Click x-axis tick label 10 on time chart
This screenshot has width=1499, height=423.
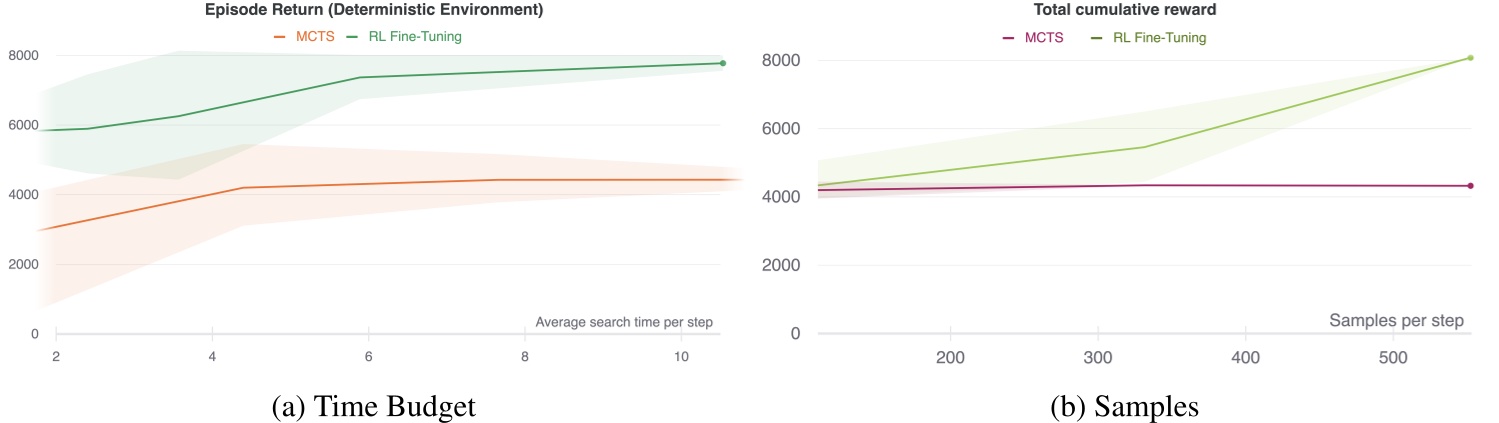tap(681, 357)
